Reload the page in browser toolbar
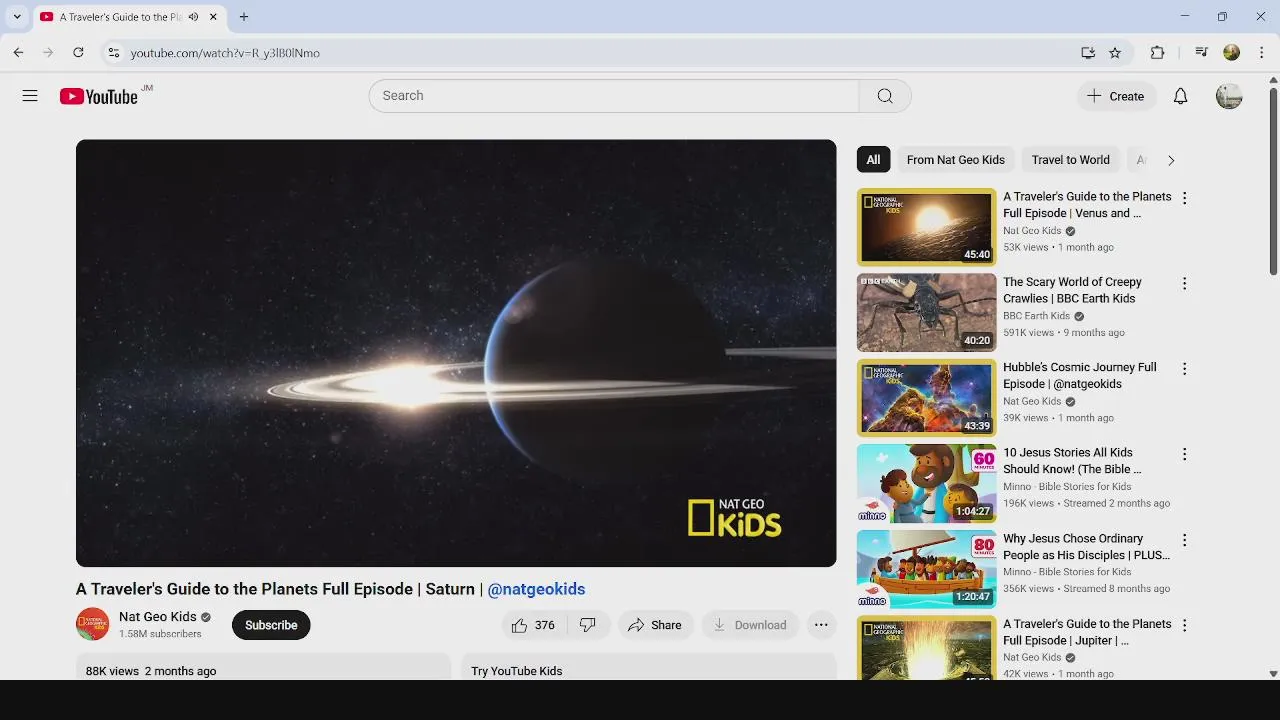This screenshot has width=1280, height=720. 78,53
